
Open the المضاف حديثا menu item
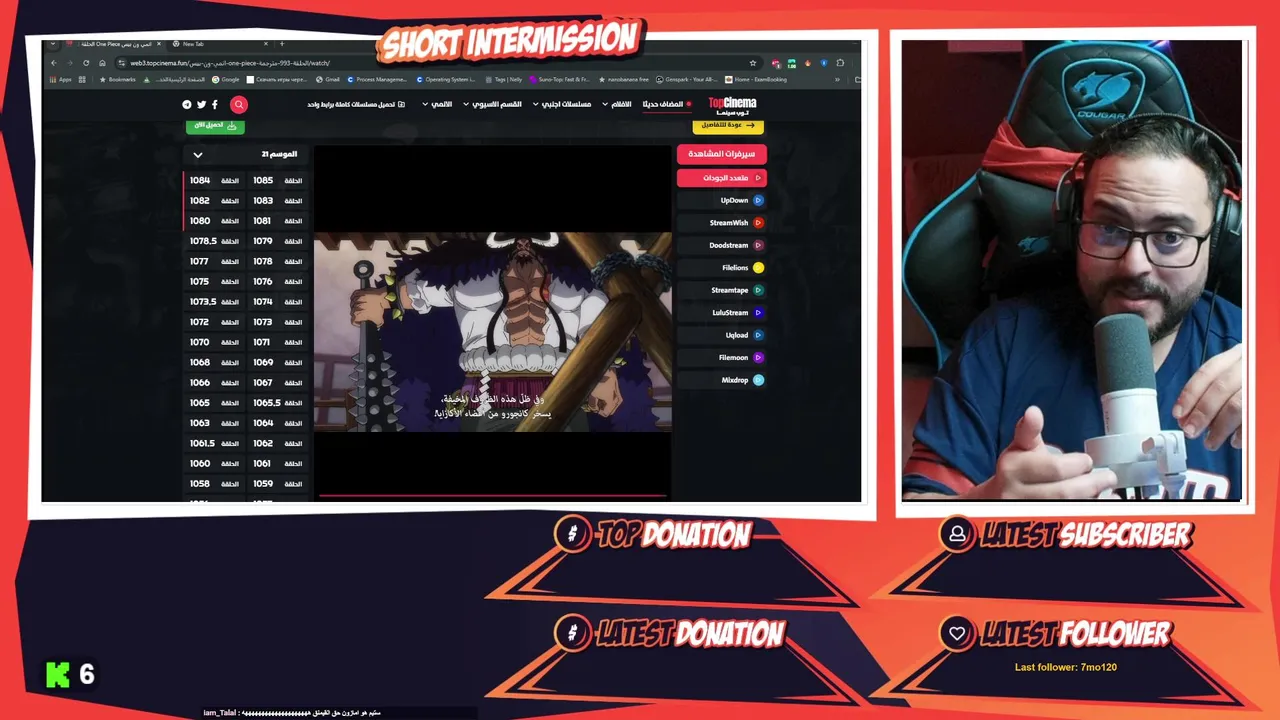click(667, 104)
